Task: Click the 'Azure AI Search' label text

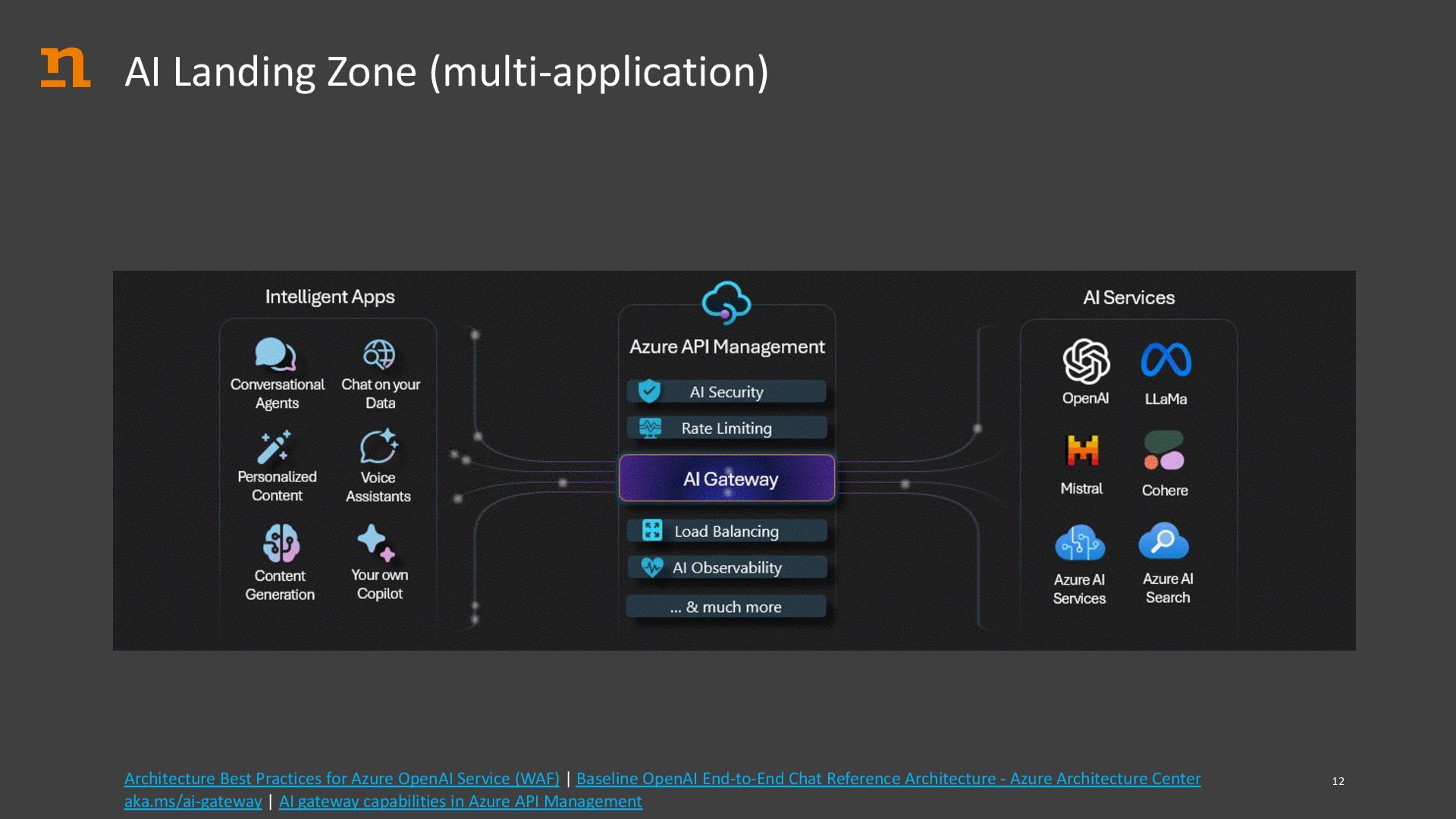Action: pyautogui.click(x=1168, y=588)
